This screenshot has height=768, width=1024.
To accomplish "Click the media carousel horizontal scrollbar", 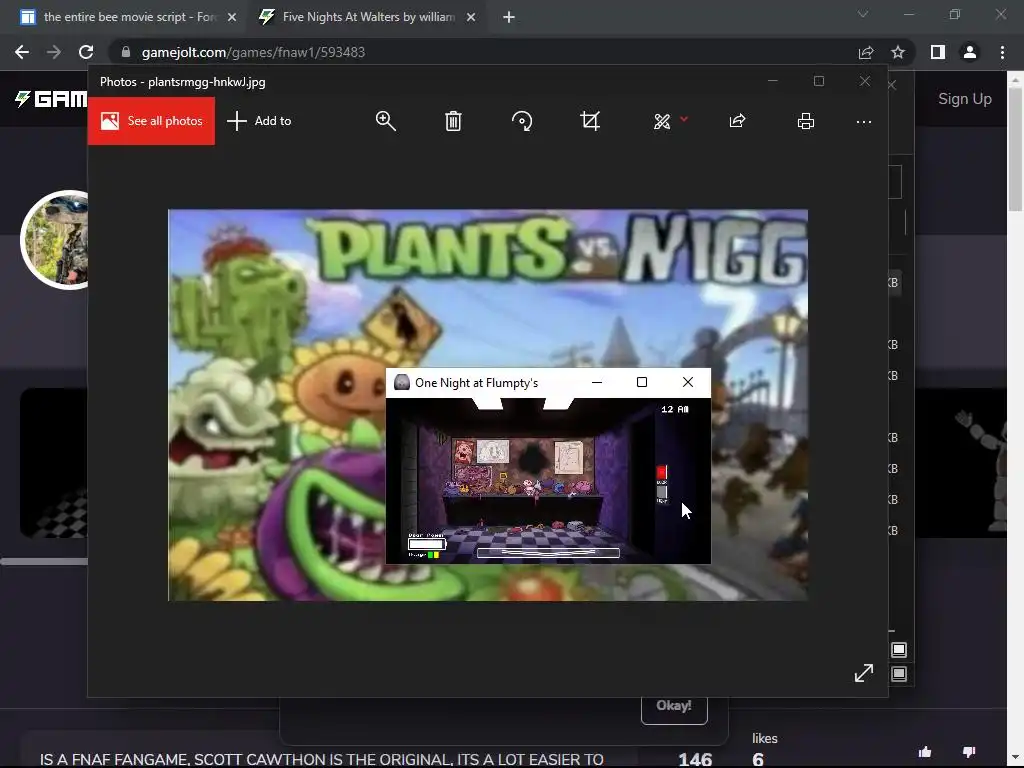I will pyautogui.click(x=44, y=561).
